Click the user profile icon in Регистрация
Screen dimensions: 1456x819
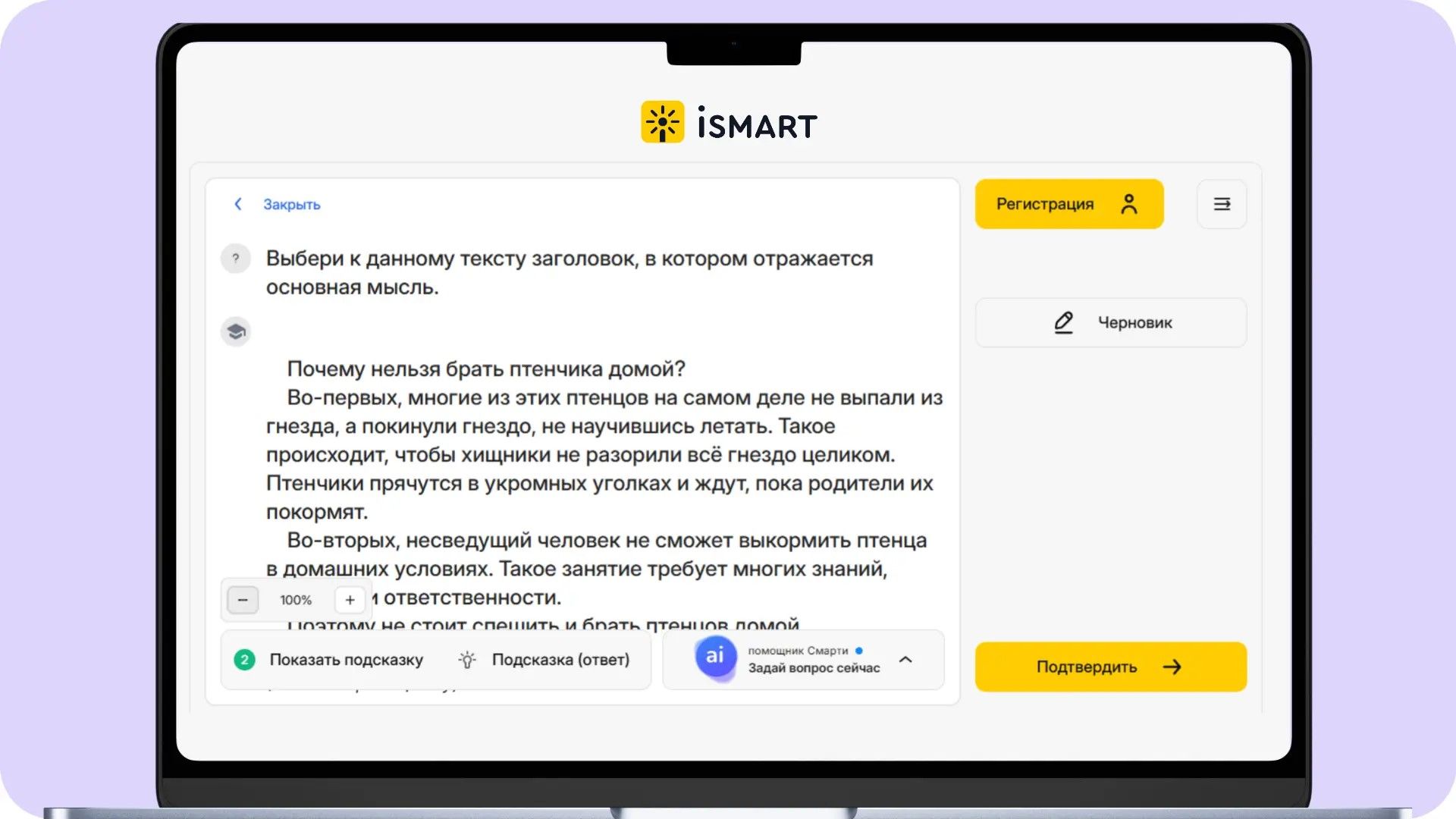tap(1128, 204)
